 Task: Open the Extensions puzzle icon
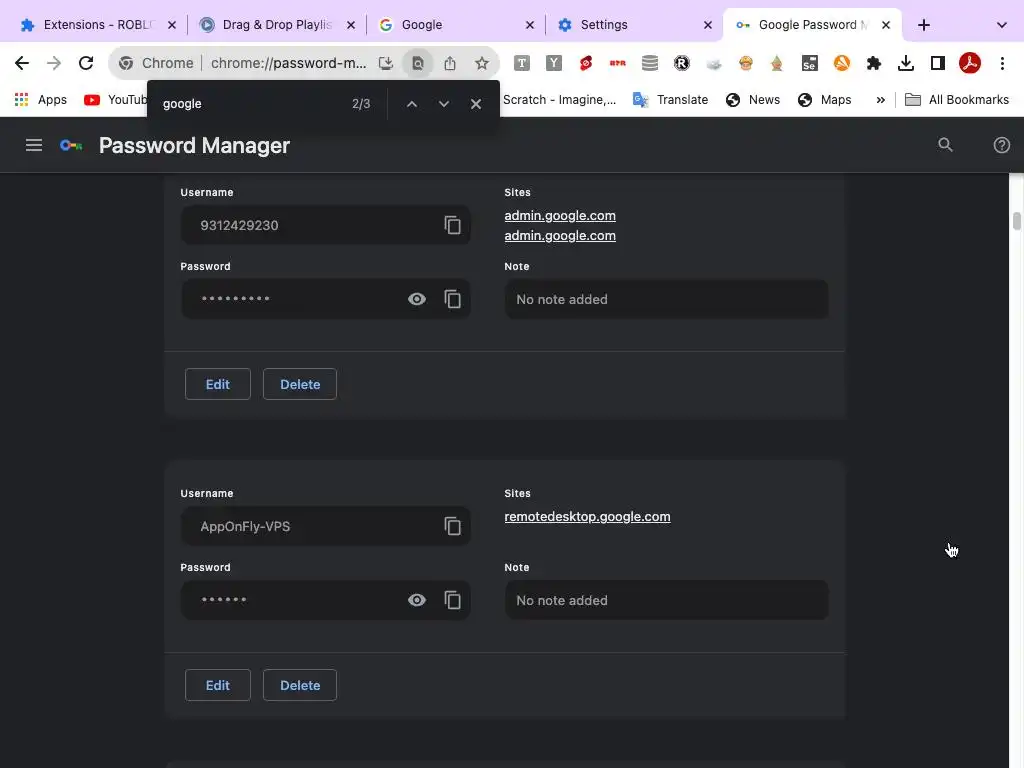(873, 63)
